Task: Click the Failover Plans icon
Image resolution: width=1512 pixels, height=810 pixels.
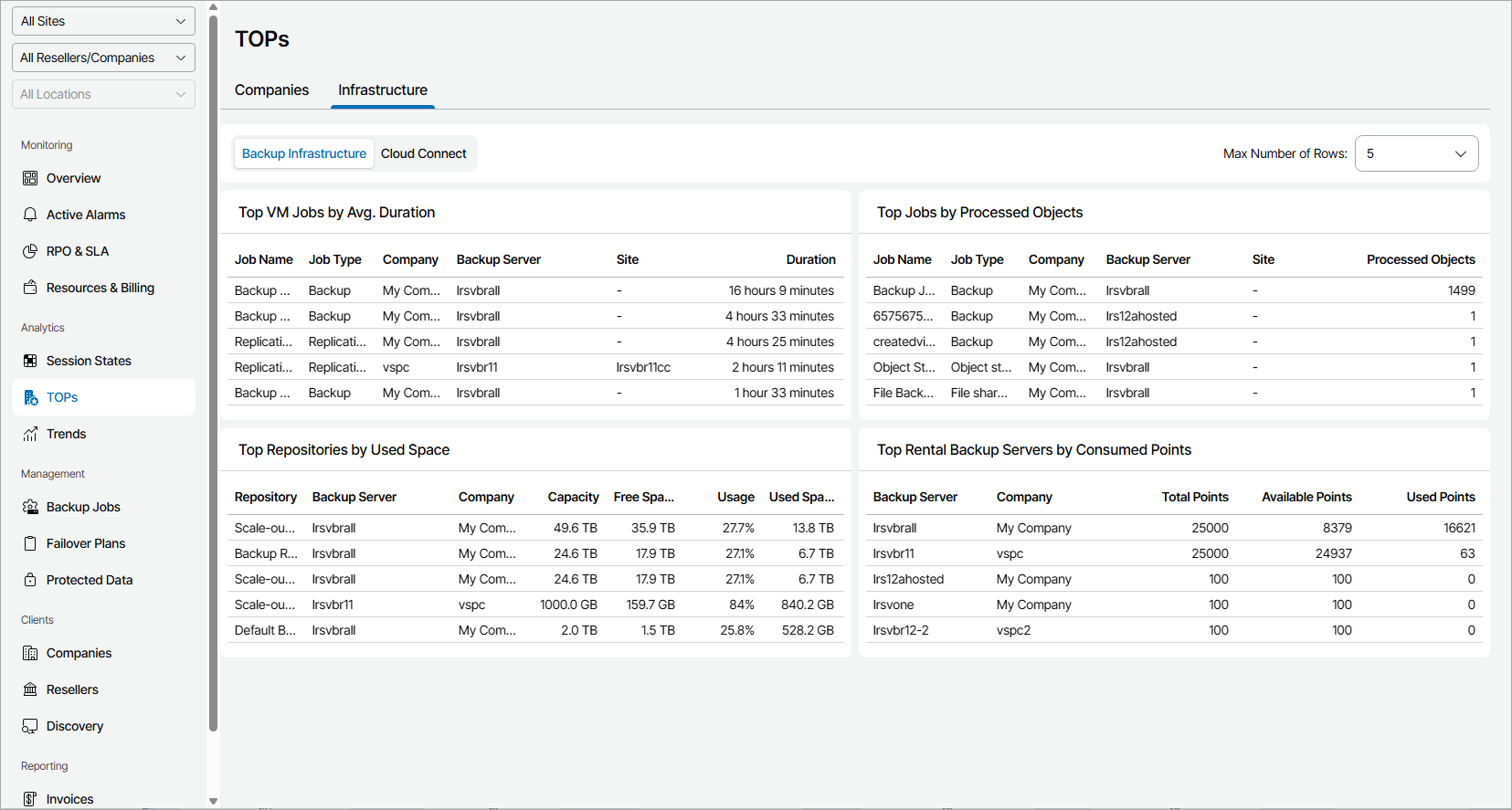Action: click(30, 543)
